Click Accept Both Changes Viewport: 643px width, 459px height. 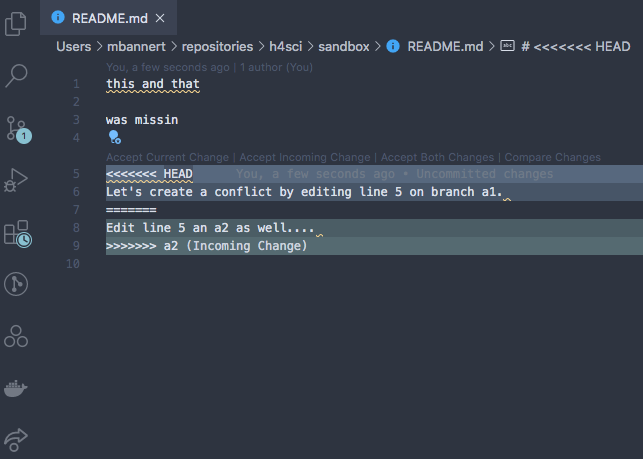tap(437, 157)
